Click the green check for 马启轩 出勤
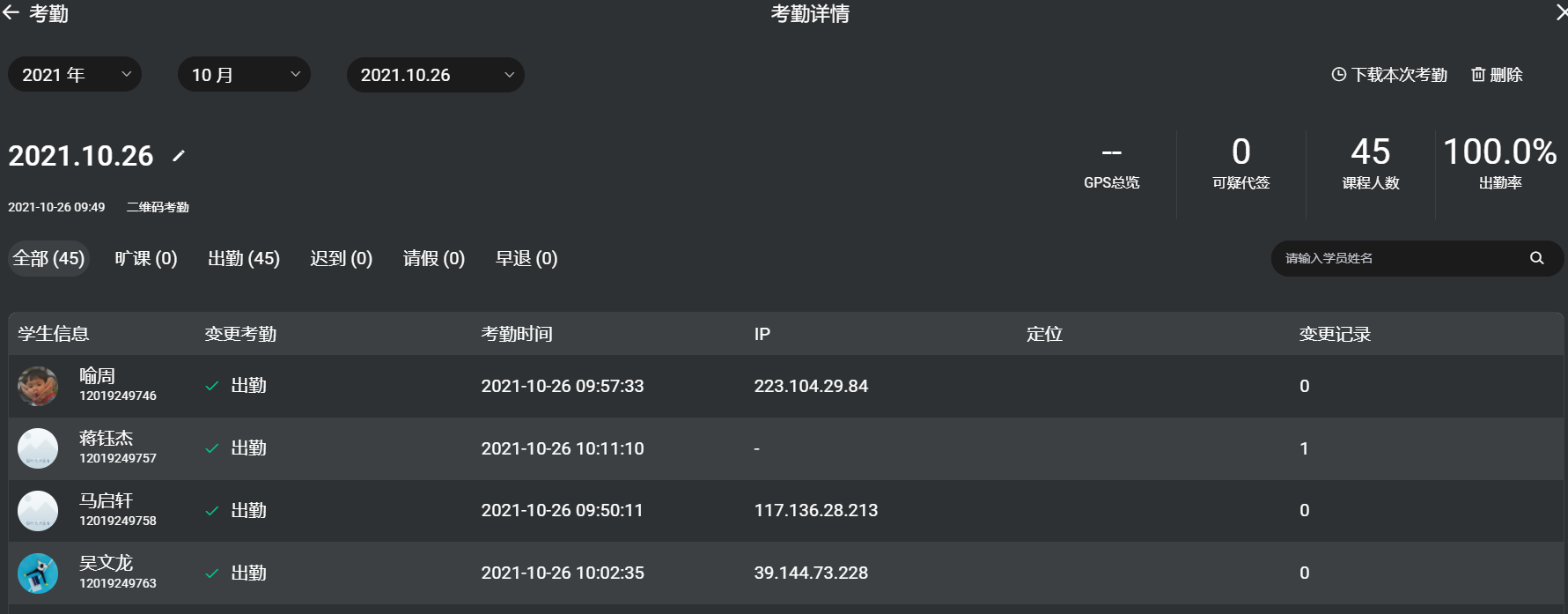Screen dimensions: 1568x614 [x=211, y=511]
